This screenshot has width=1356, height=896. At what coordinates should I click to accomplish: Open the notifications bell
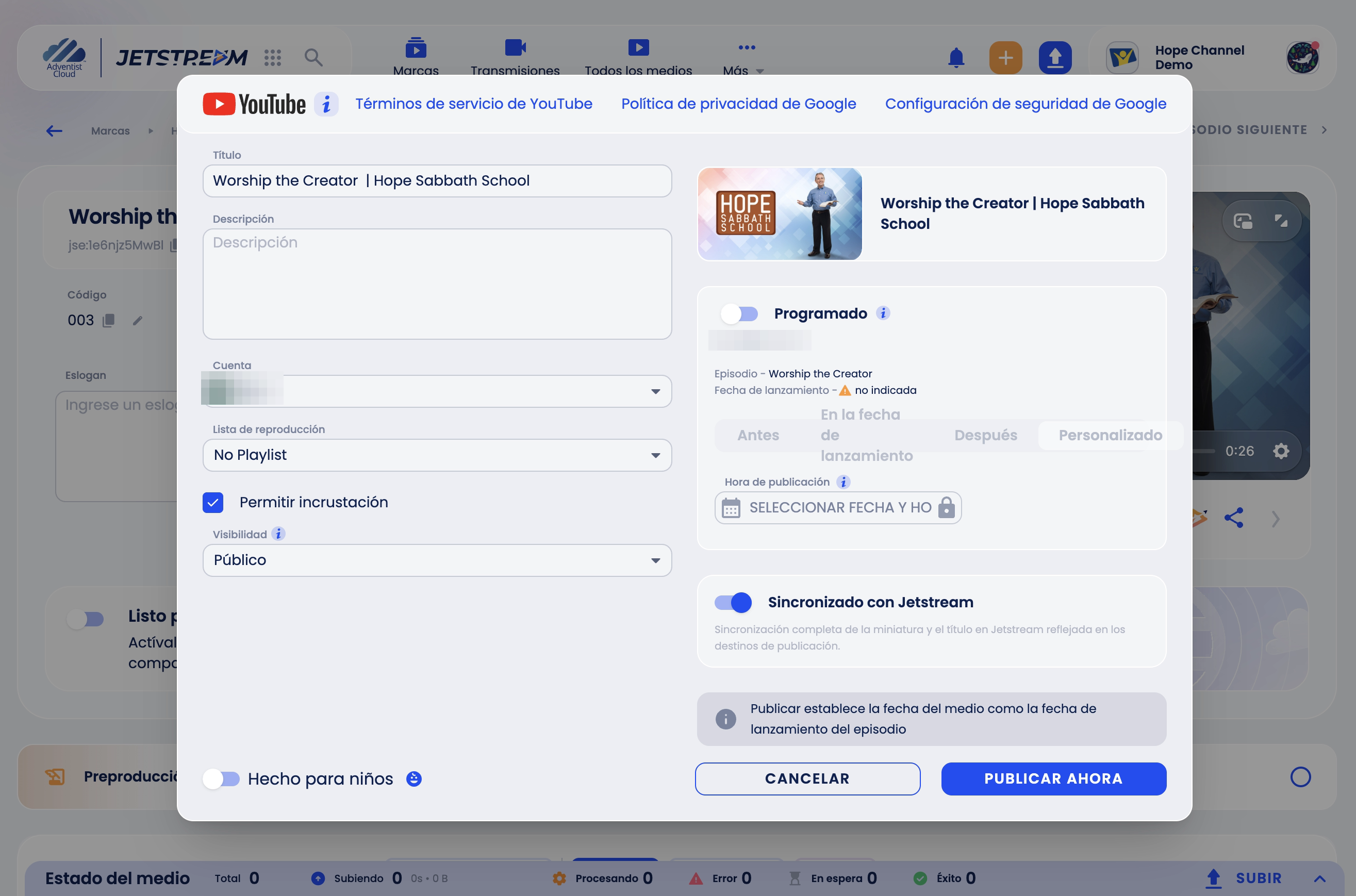coord(956,58)
